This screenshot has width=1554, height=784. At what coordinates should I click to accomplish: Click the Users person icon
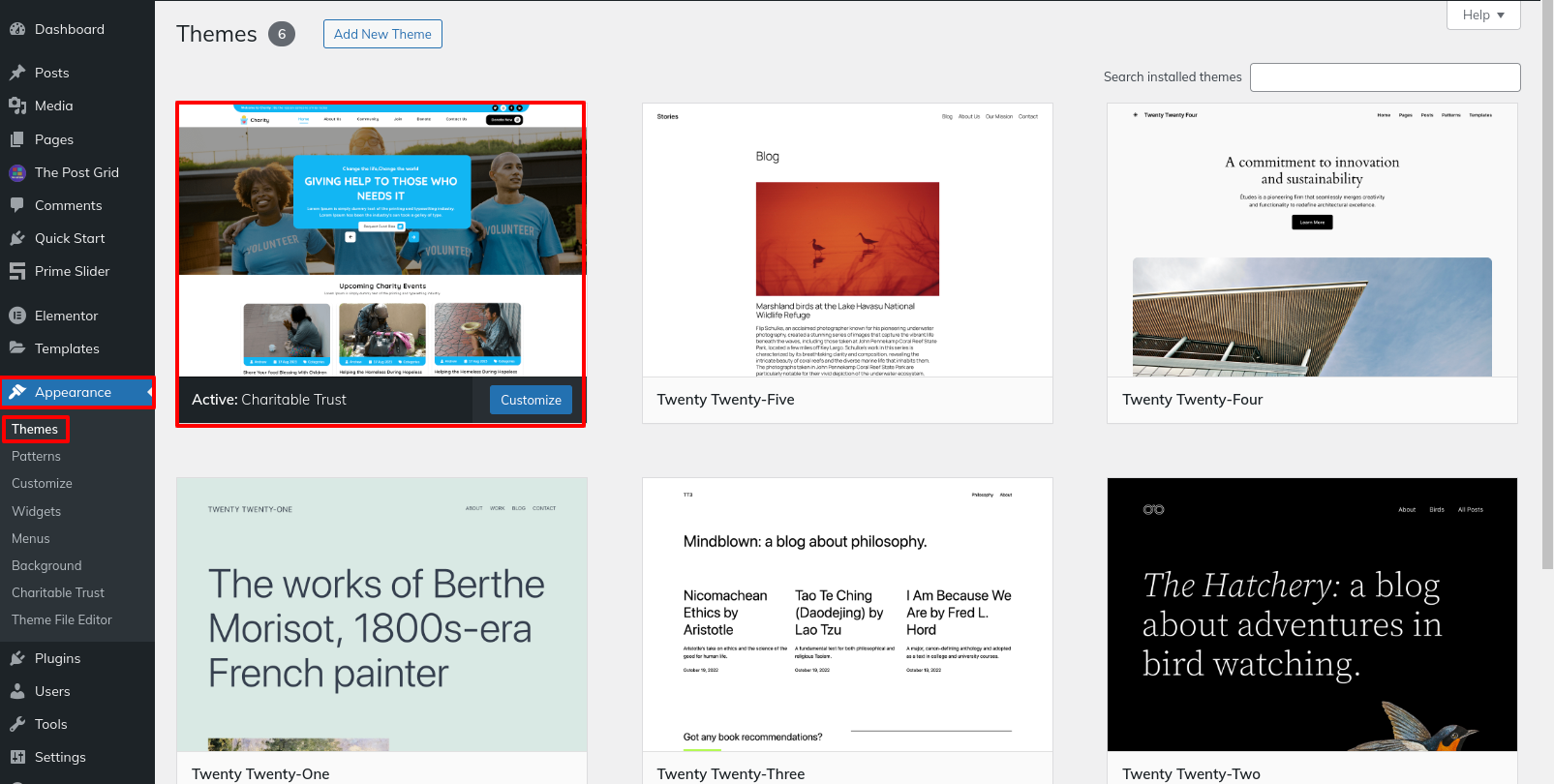coord(17,691)
